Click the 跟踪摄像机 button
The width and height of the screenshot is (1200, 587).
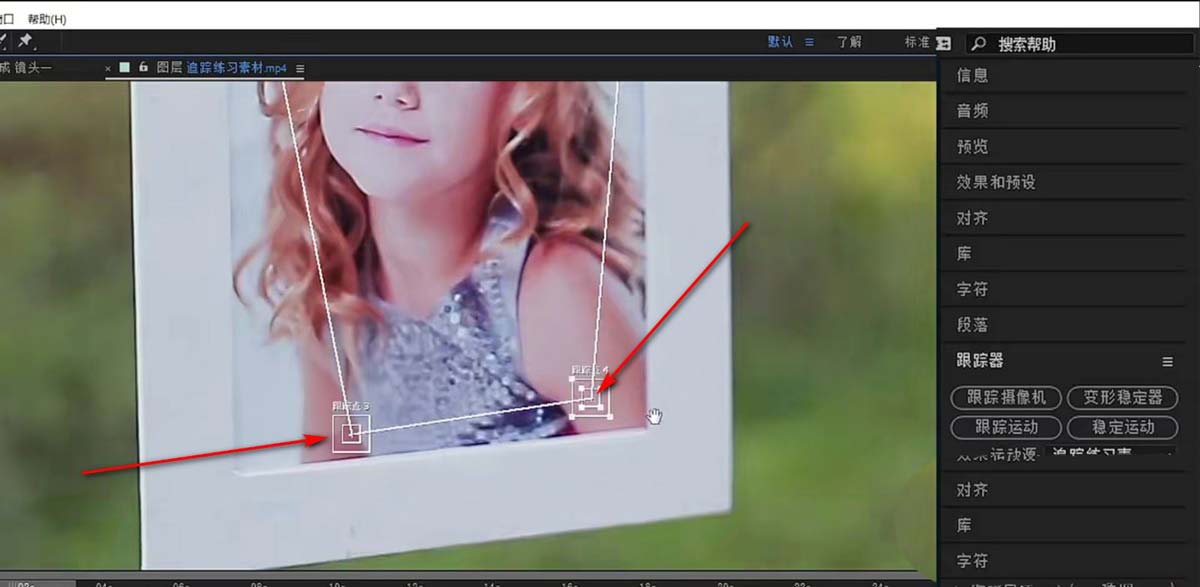click(x=1006, y=397)
